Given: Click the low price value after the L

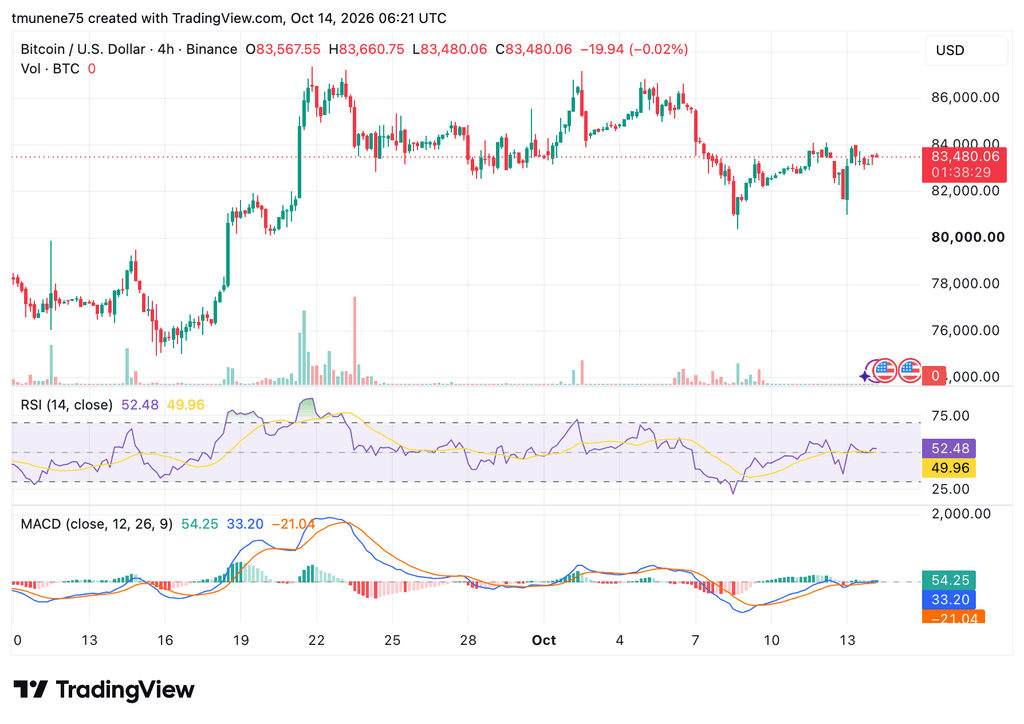Looking at the screenshot, I should point(454,49).
